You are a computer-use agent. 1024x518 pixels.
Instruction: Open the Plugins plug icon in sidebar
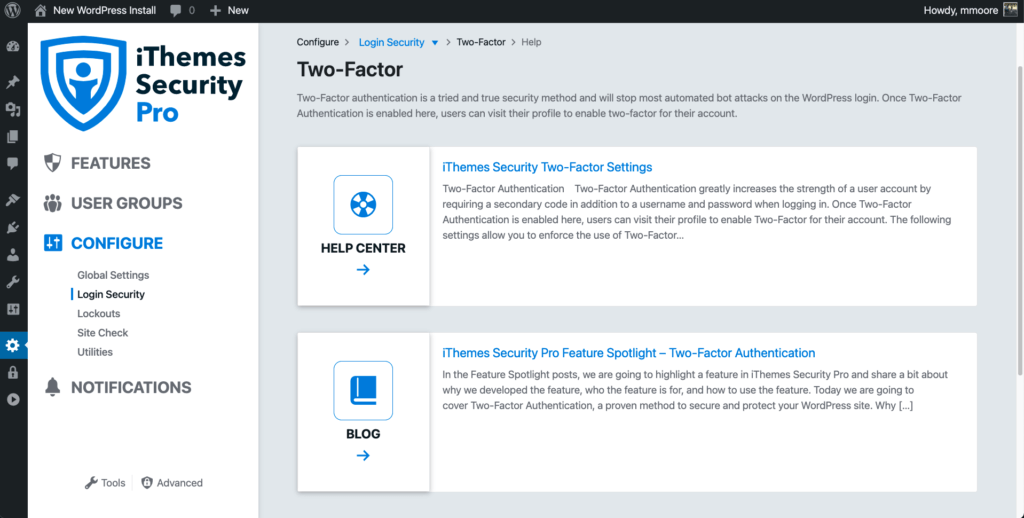point(13,228)
